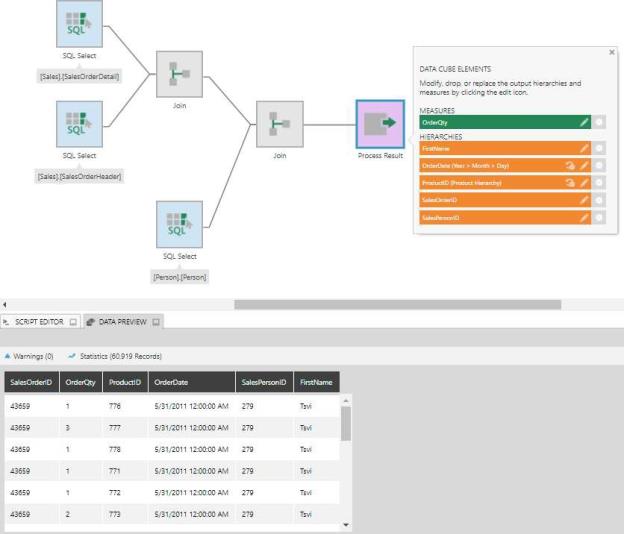This screenshot has width=624, height=534.
Task: Expand the Warnings section
Action: click(x=29, y=355)
